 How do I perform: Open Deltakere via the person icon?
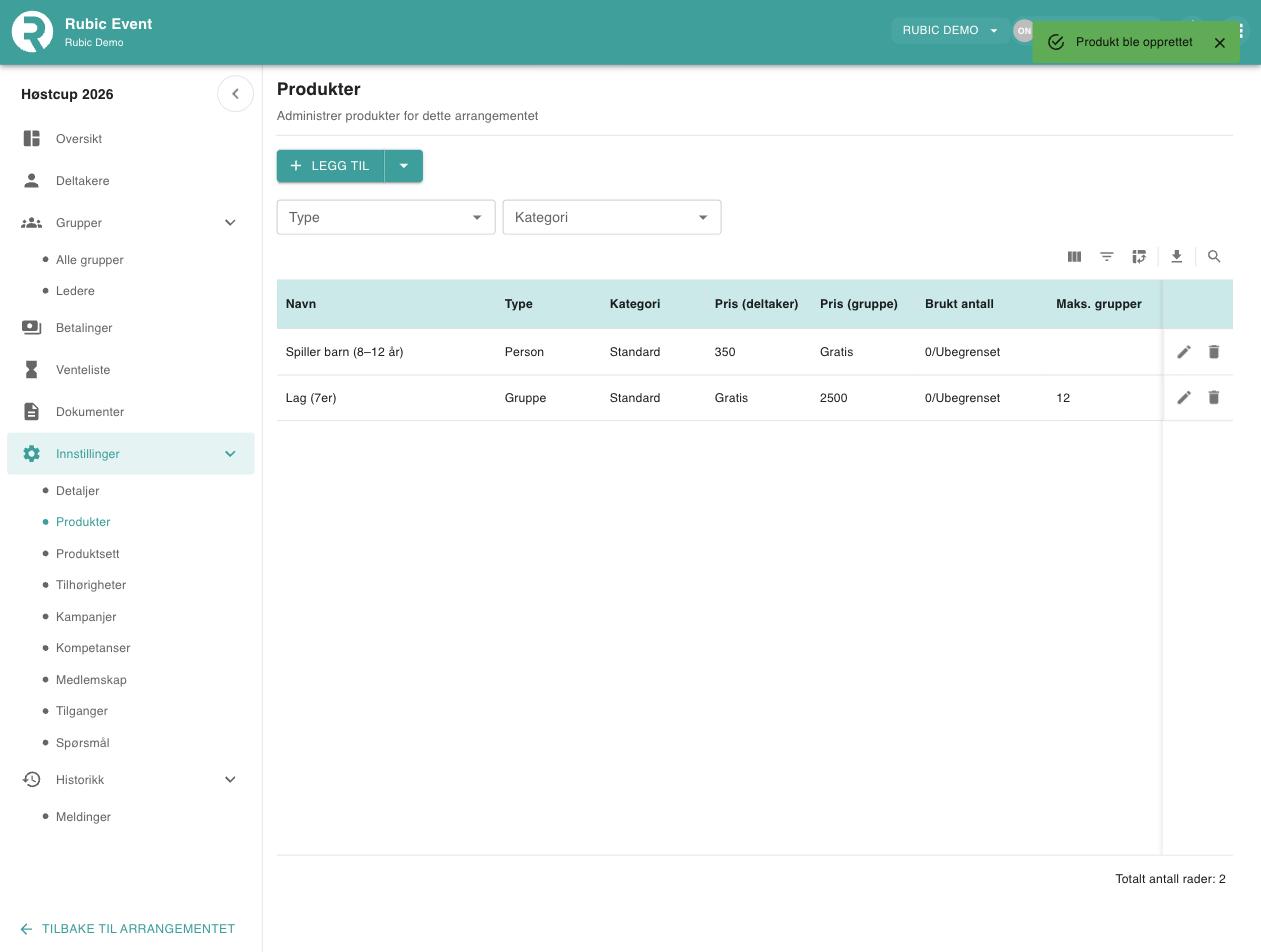pos(32,181)
